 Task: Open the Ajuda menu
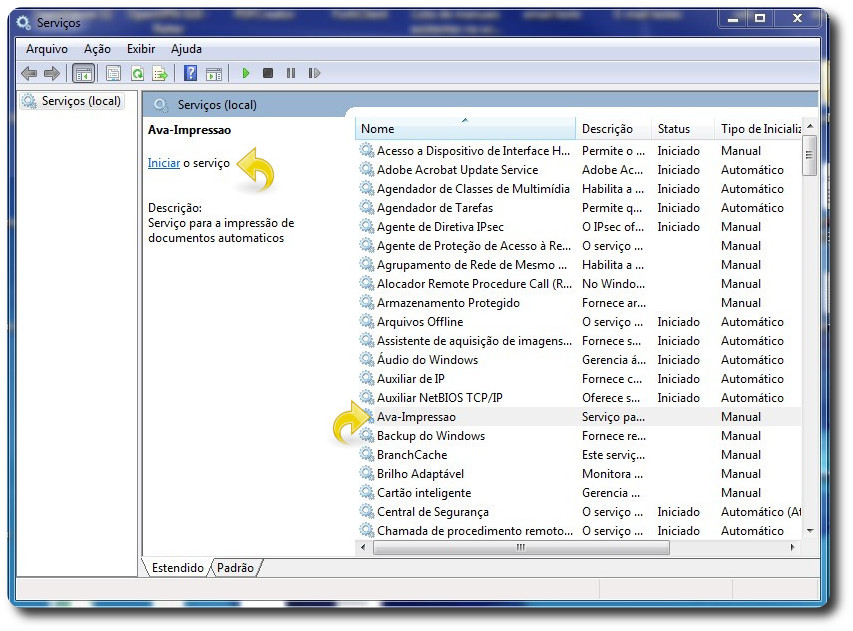(187, 49)
